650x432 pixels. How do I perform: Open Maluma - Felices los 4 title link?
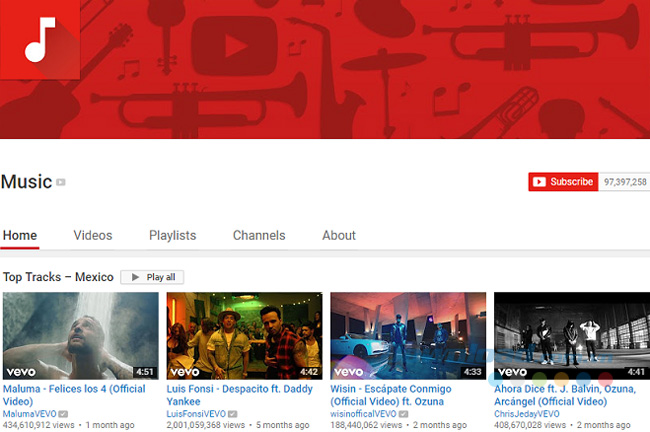point(74,395)
